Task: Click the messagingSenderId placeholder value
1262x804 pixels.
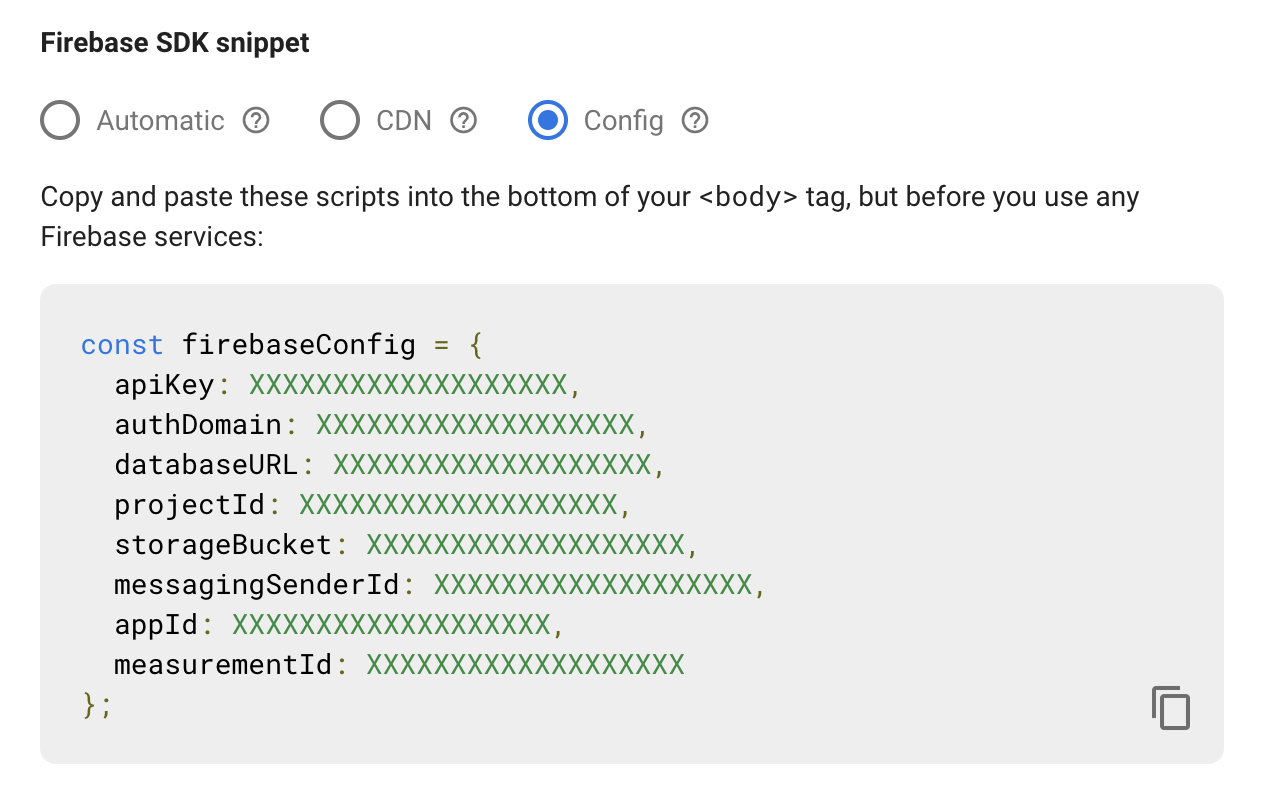Action: [x=592, y=585]
